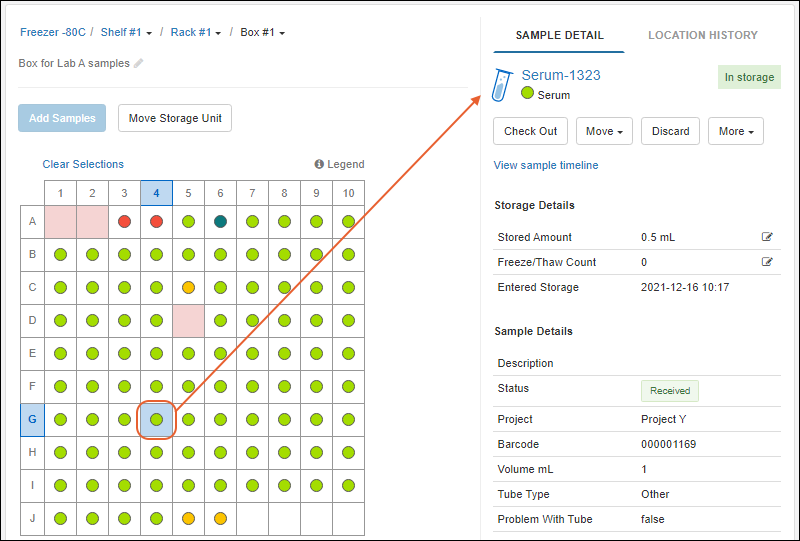
Task: Select the empty pink cell D5
Action: click(x=188, y=321)
